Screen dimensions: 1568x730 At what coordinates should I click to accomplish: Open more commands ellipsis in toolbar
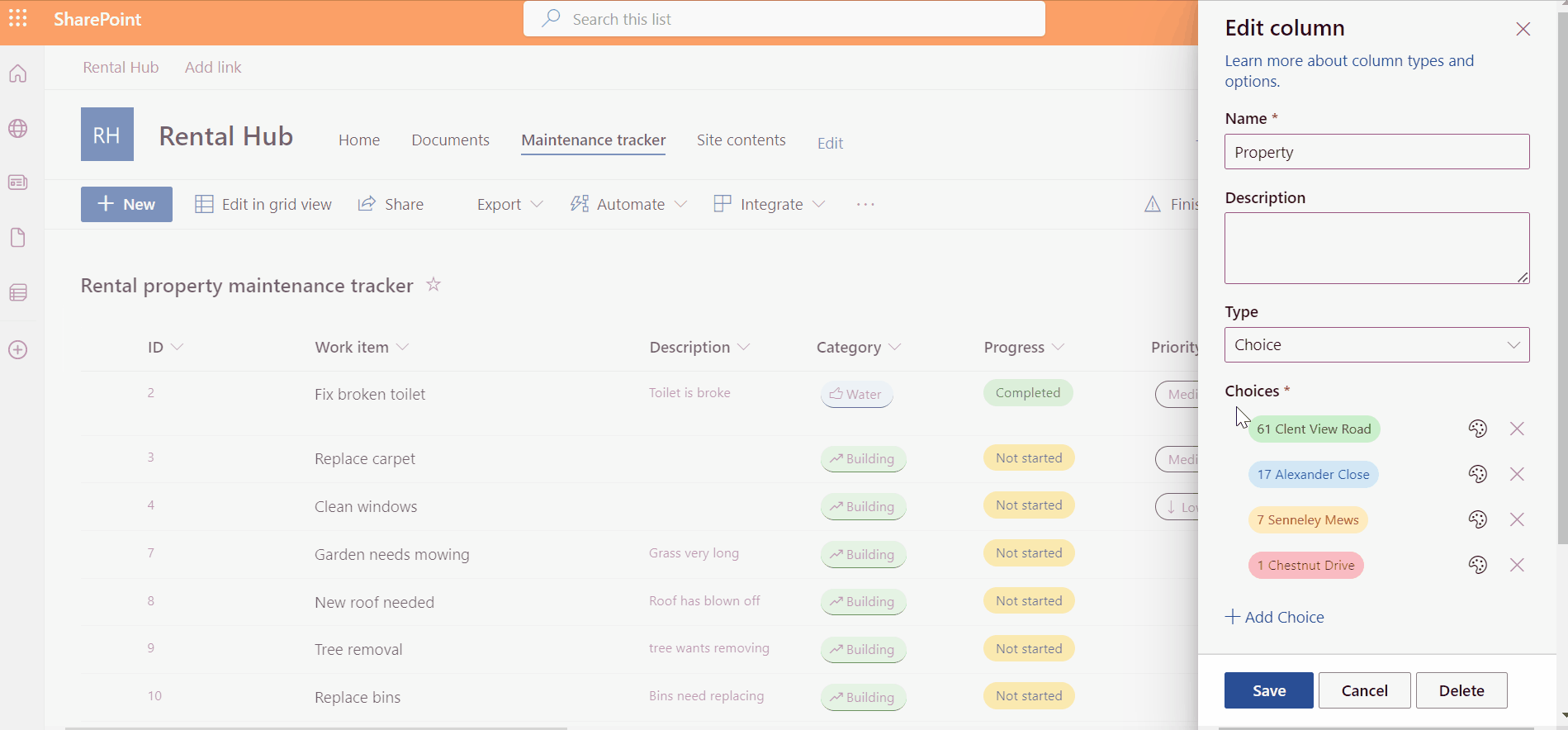click(865, 204)
